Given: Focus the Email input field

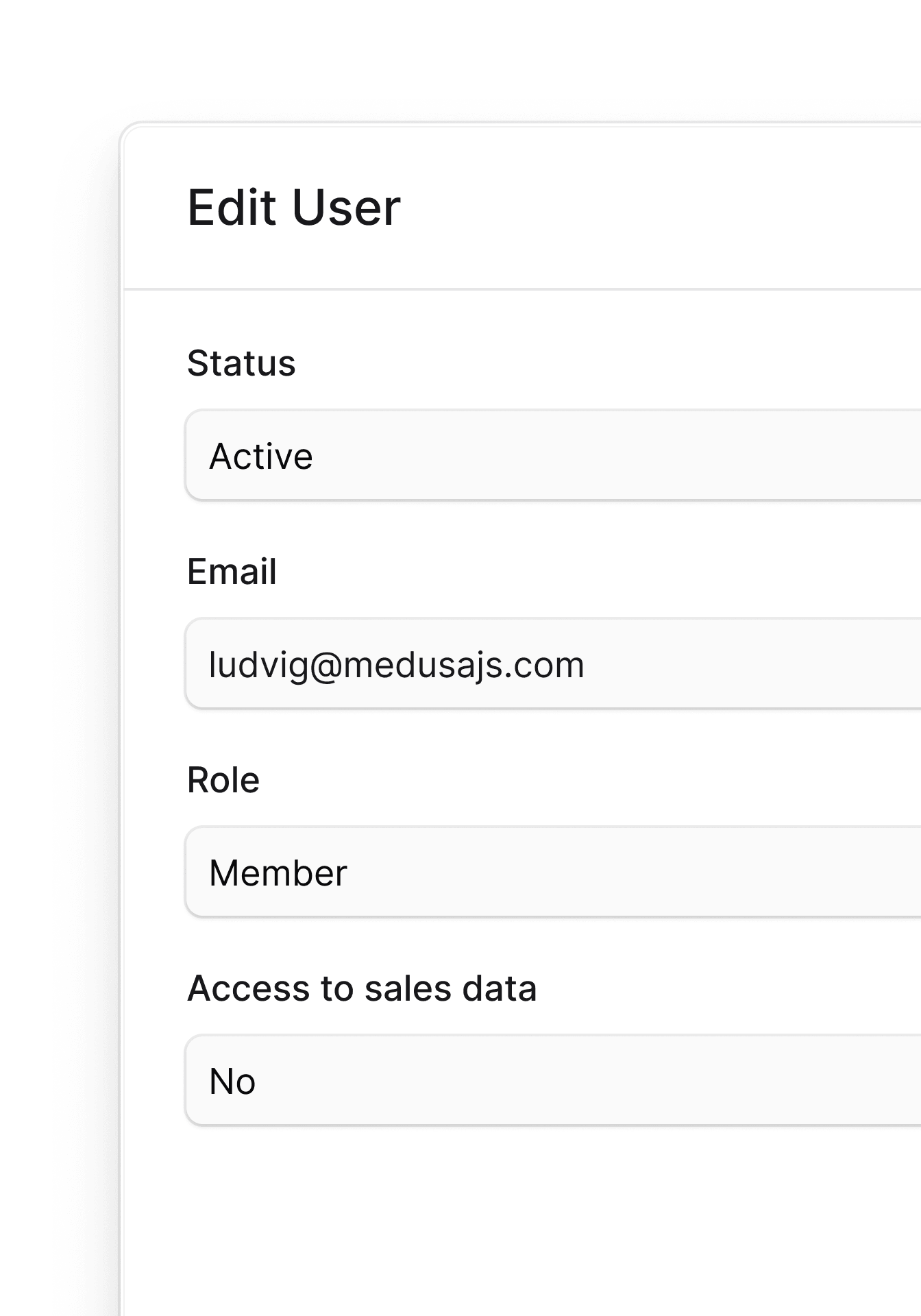Looking at the screenshot, I should point(554,663).
